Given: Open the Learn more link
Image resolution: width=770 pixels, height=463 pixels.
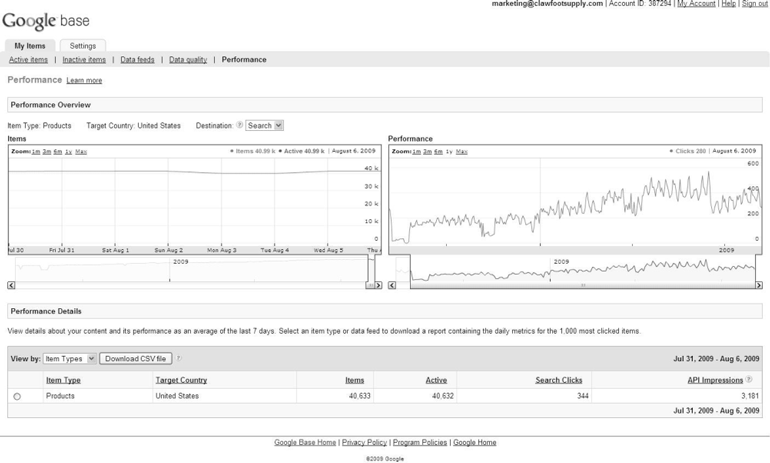Looking at the screenshot, I should point(84,81).
